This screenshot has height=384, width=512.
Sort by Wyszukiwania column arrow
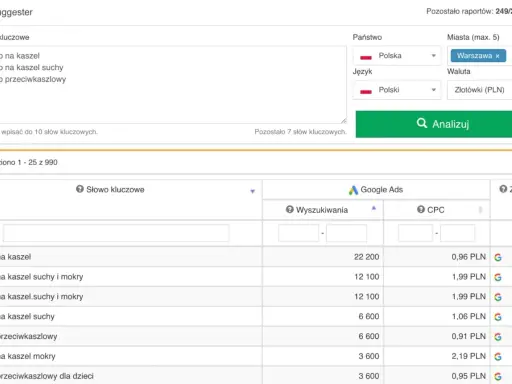(374, 209)
